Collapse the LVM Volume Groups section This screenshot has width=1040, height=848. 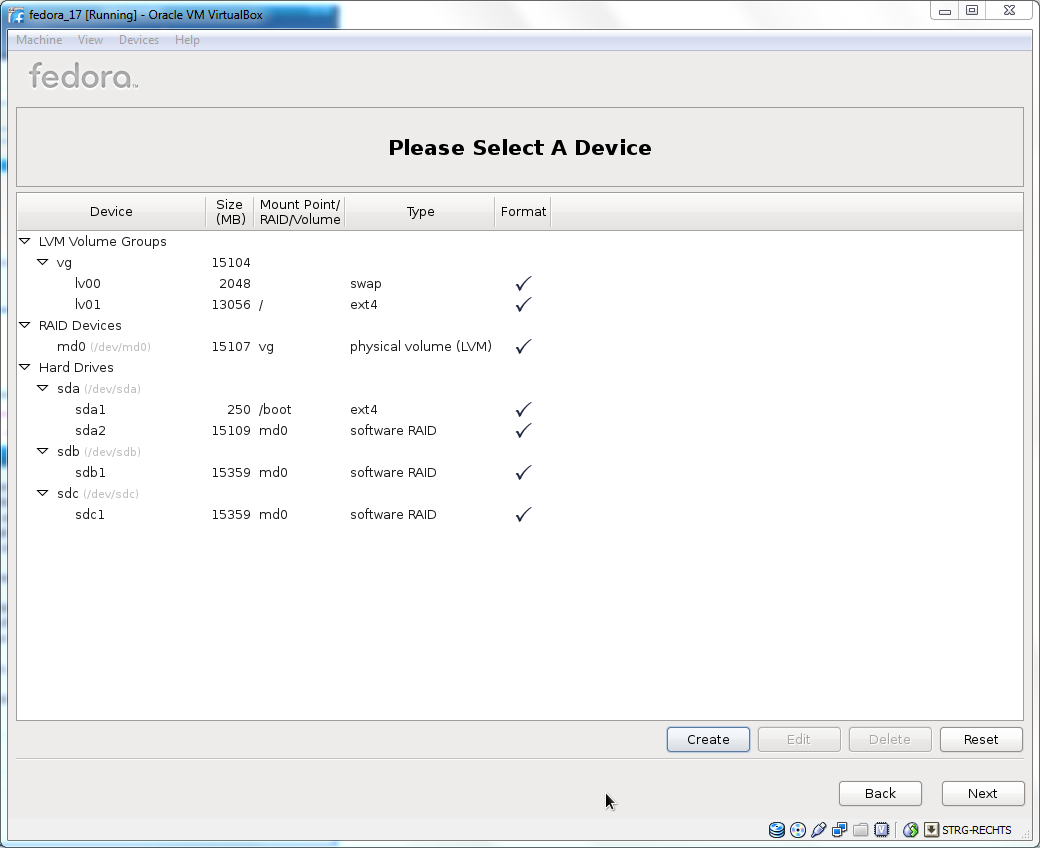pyautogui.click(x=25, y=241)
